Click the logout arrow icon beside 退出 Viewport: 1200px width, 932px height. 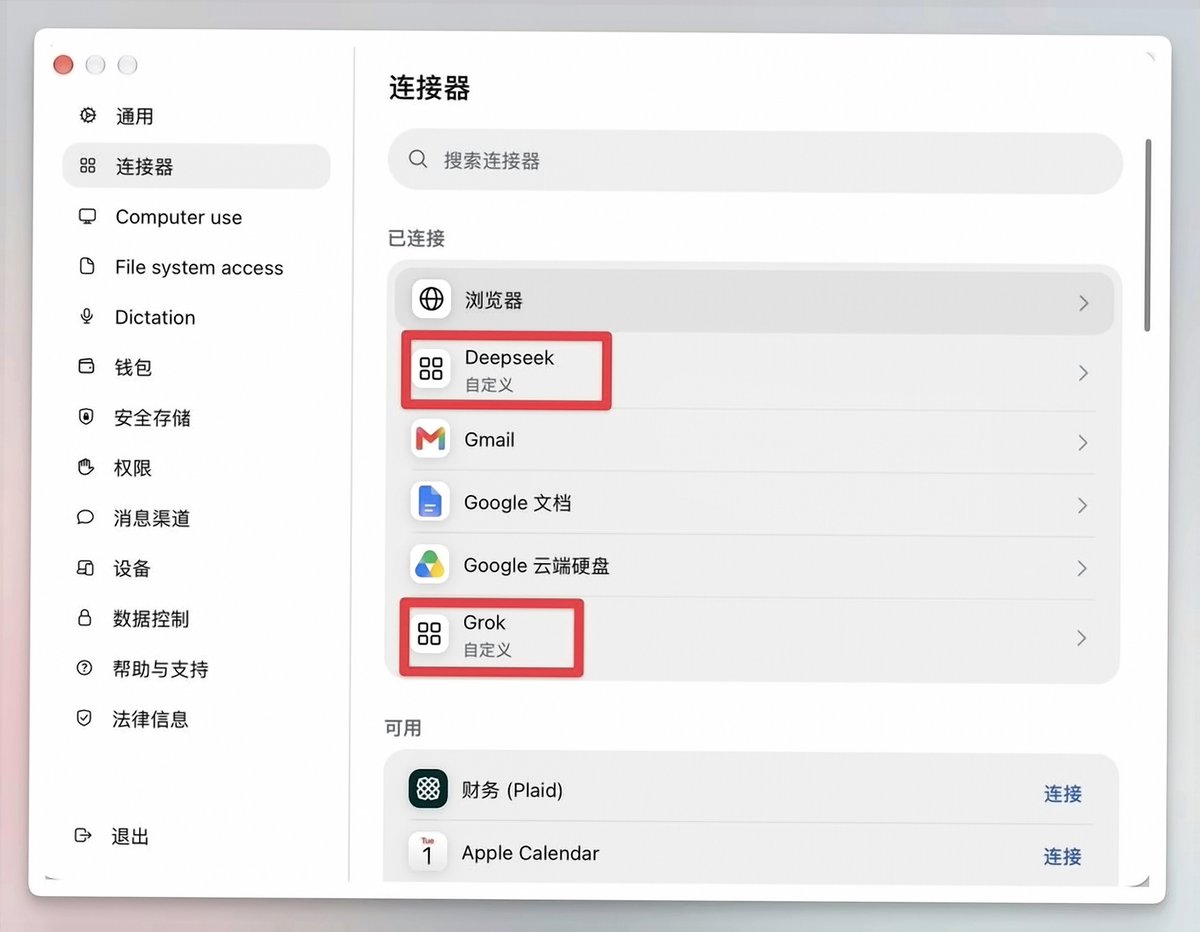coord(84,835)
